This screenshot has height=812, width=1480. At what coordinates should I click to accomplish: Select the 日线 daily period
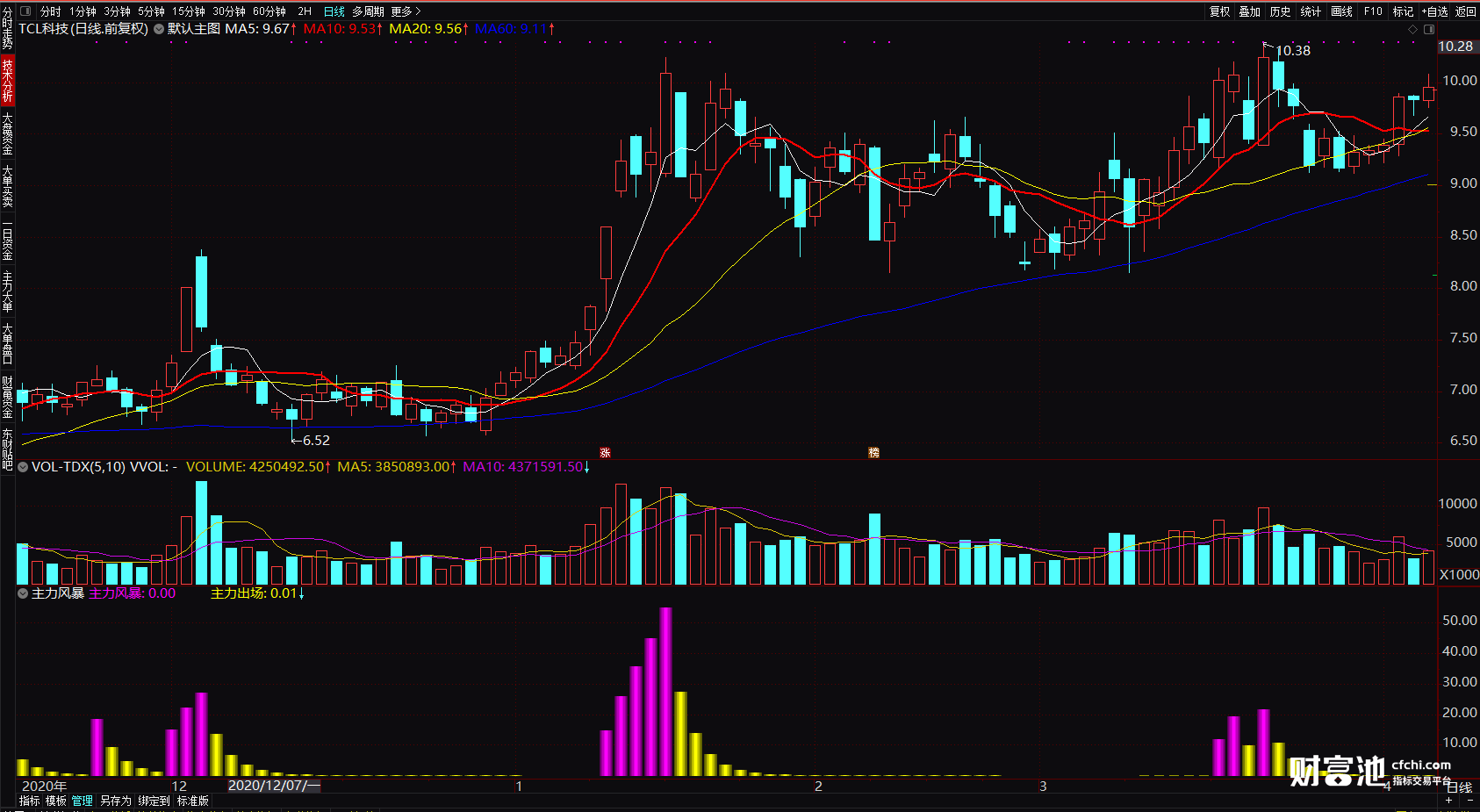[x=334, y=11]
